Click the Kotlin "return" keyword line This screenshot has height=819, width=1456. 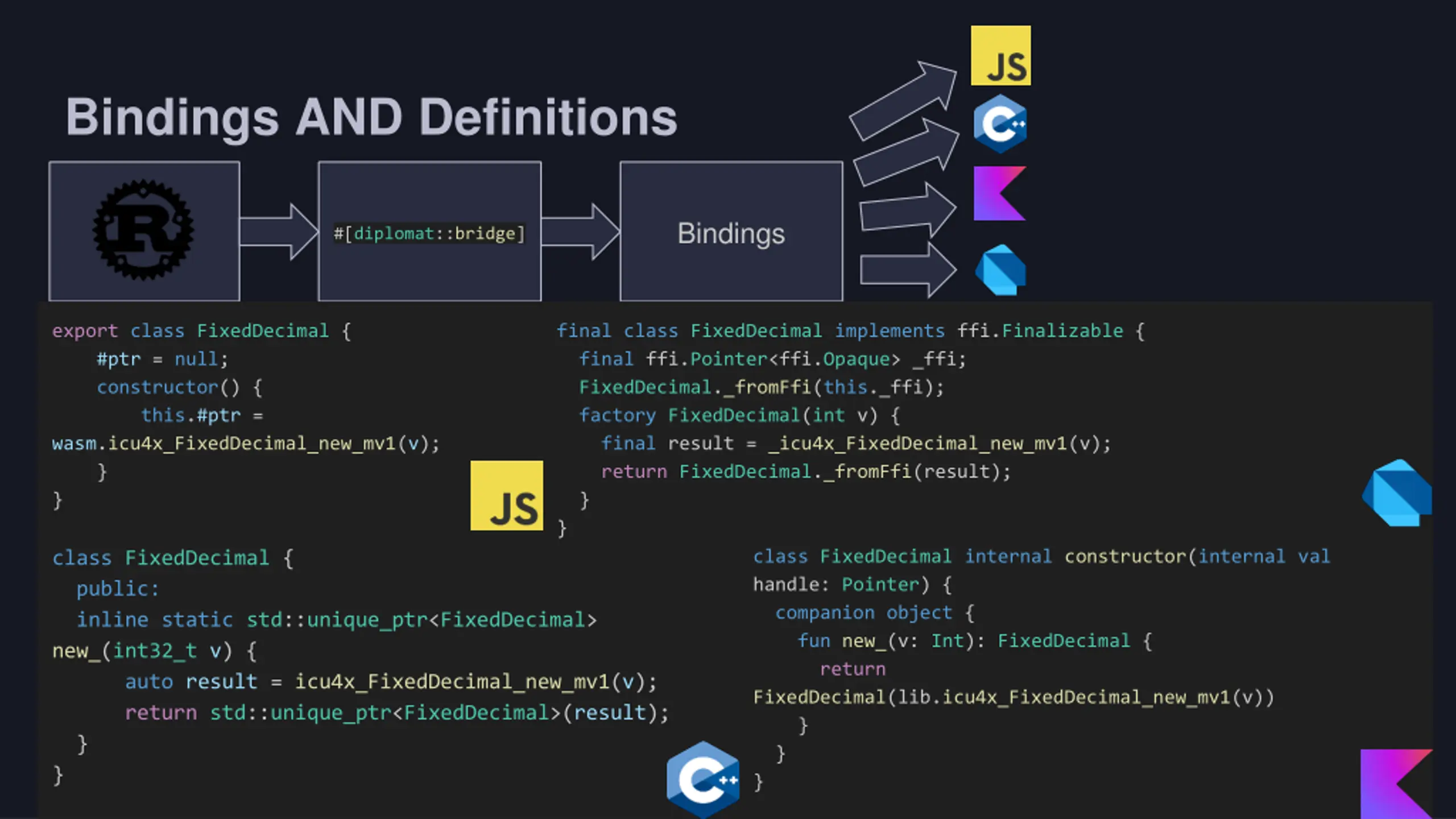pyautogui.click(x=853, y=669)
